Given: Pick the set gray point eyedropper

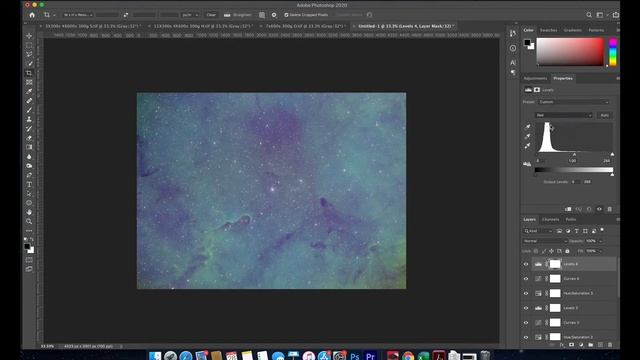Looking at the screenshot, I should pos(527,136).
